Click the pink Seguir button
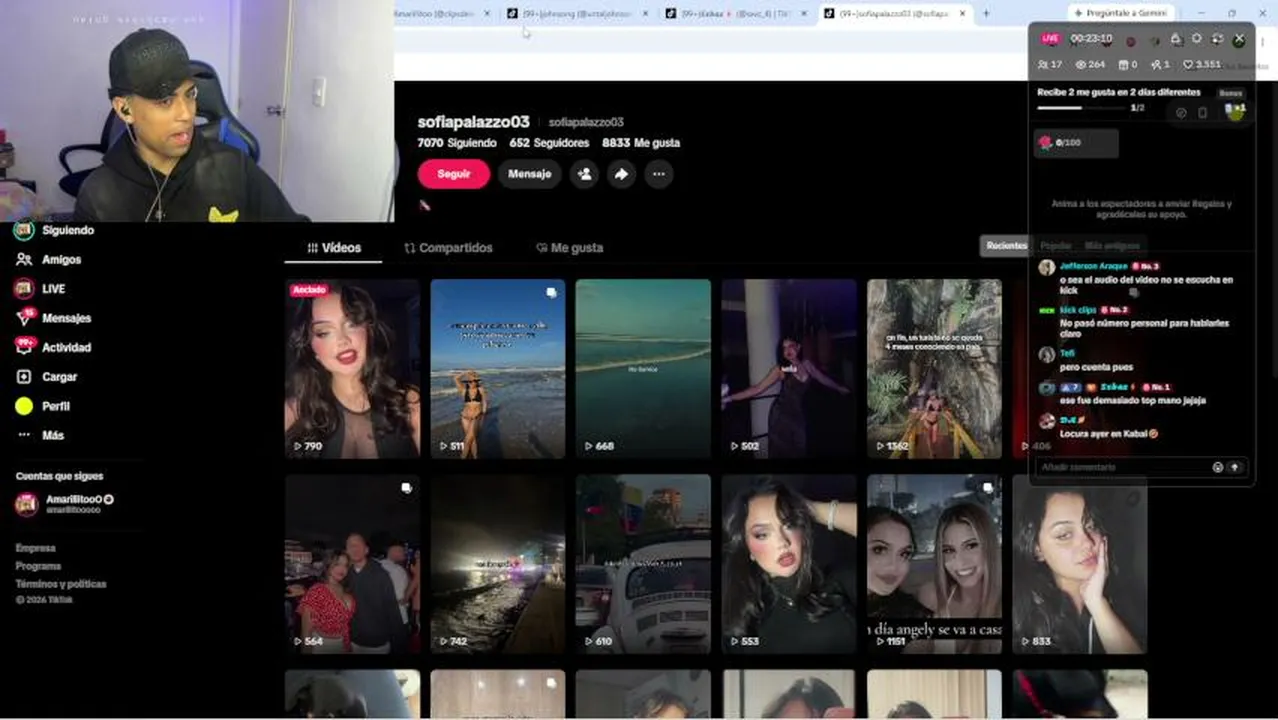Viewport: 1278px width, 720px height. point(454,174)
